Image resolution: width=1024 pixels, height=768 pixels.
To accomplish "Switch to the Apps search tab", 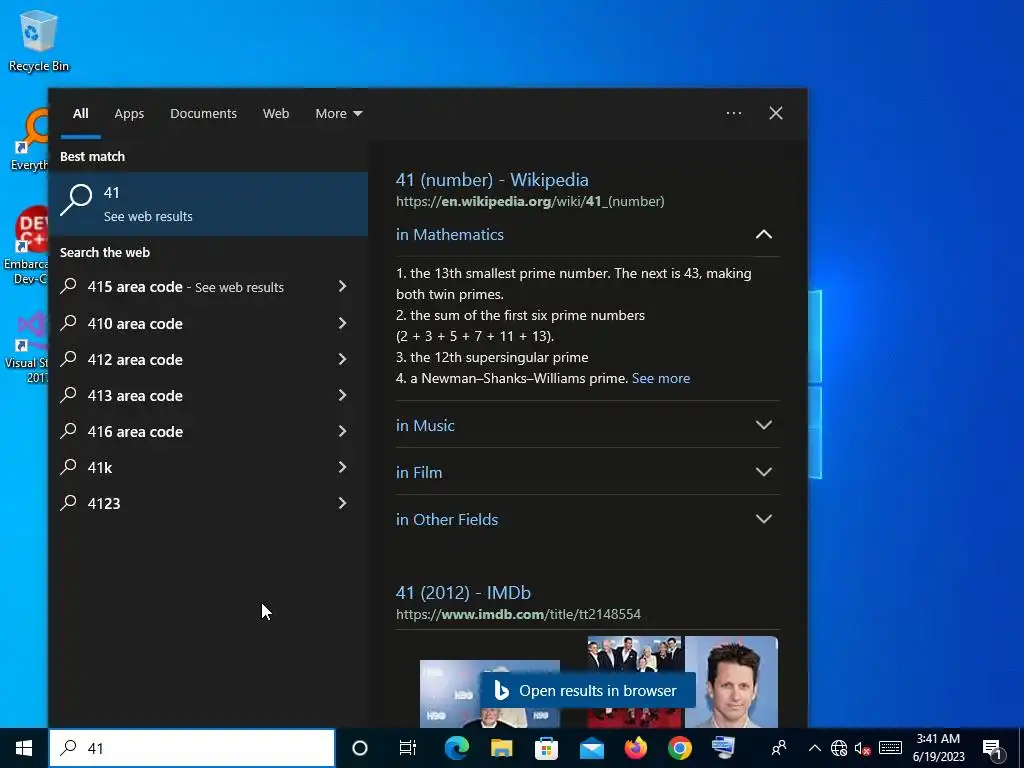I will (129, 114).
